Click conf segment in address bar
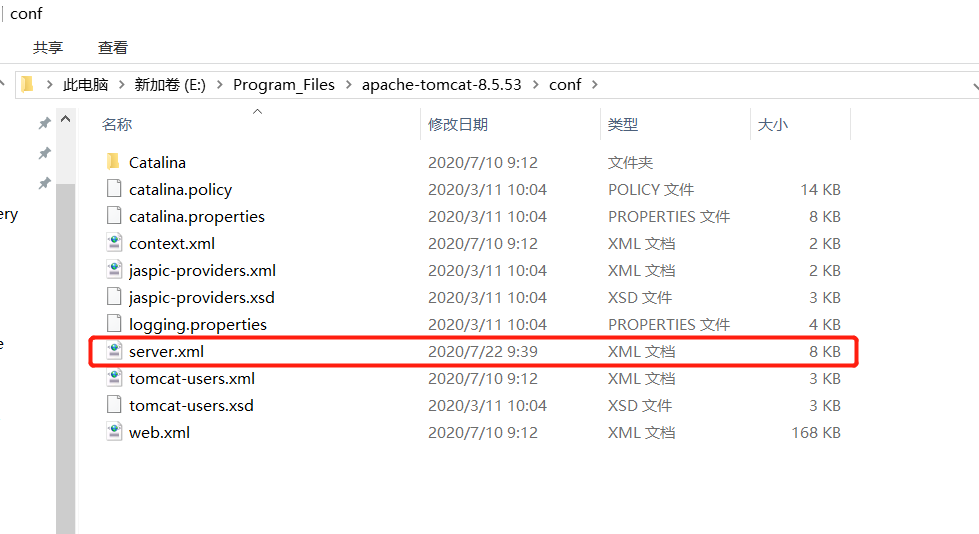This screenshot has height=534, width=979. (565, 85)
